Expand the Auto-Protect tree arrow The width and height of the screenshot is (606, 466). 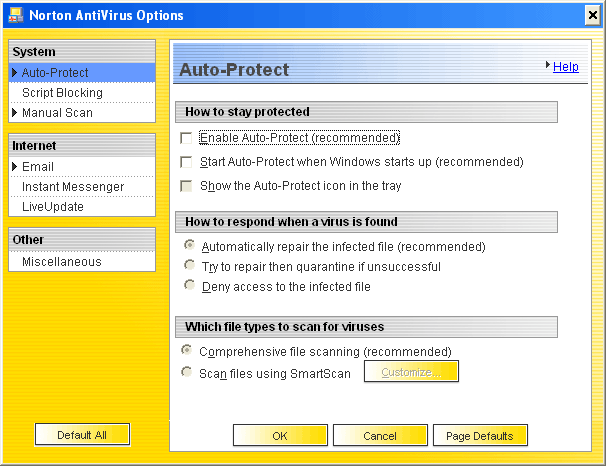(14, 73)
